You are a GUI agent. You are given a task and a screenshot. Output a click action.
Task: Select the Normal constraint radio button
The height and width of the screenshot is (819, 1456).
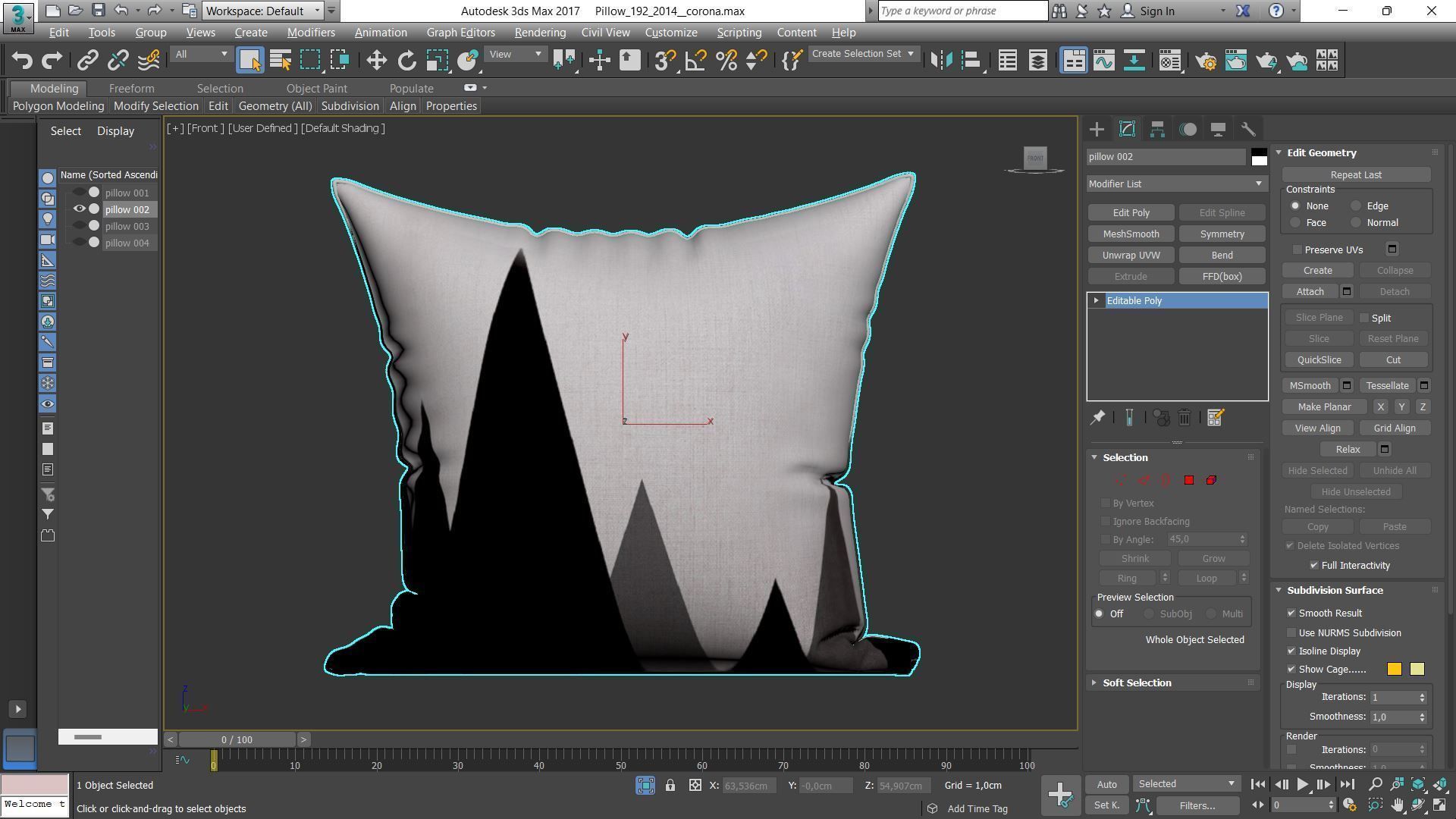(1356, 222)
